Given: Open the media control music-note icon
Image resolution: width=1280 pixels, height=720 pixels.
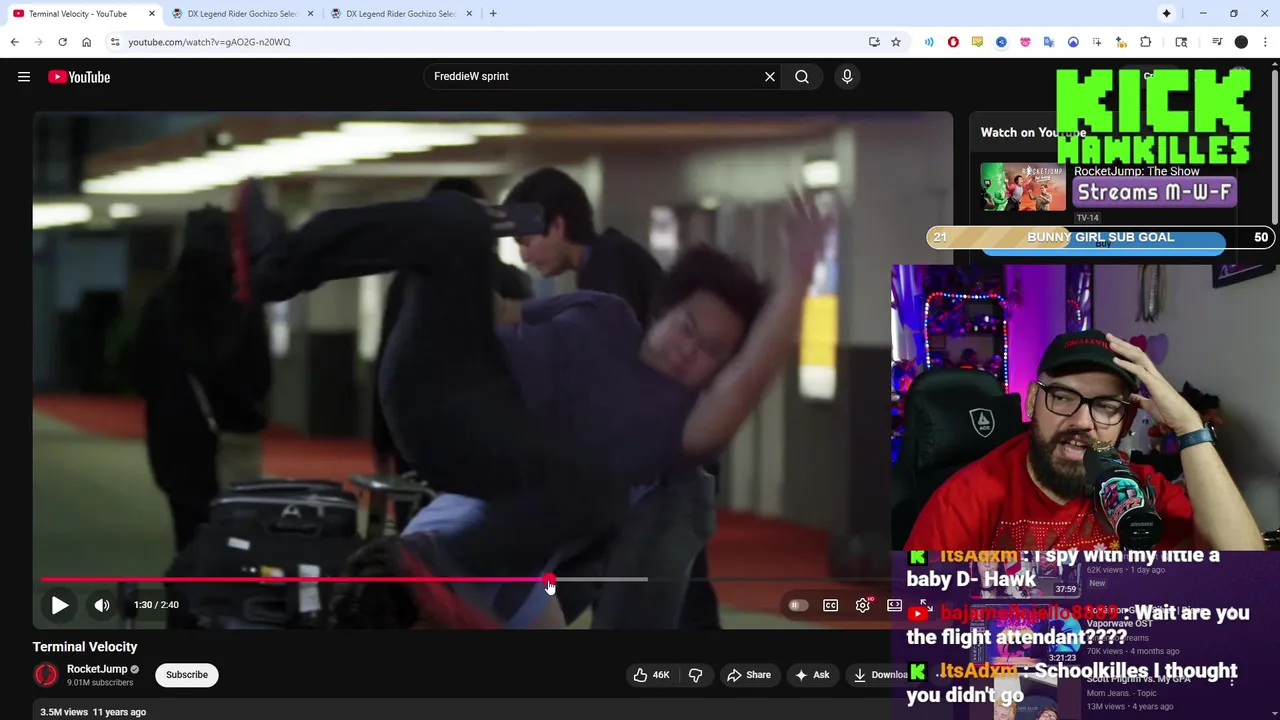Looking at the screenshot, I should [x=1217, y=42].
